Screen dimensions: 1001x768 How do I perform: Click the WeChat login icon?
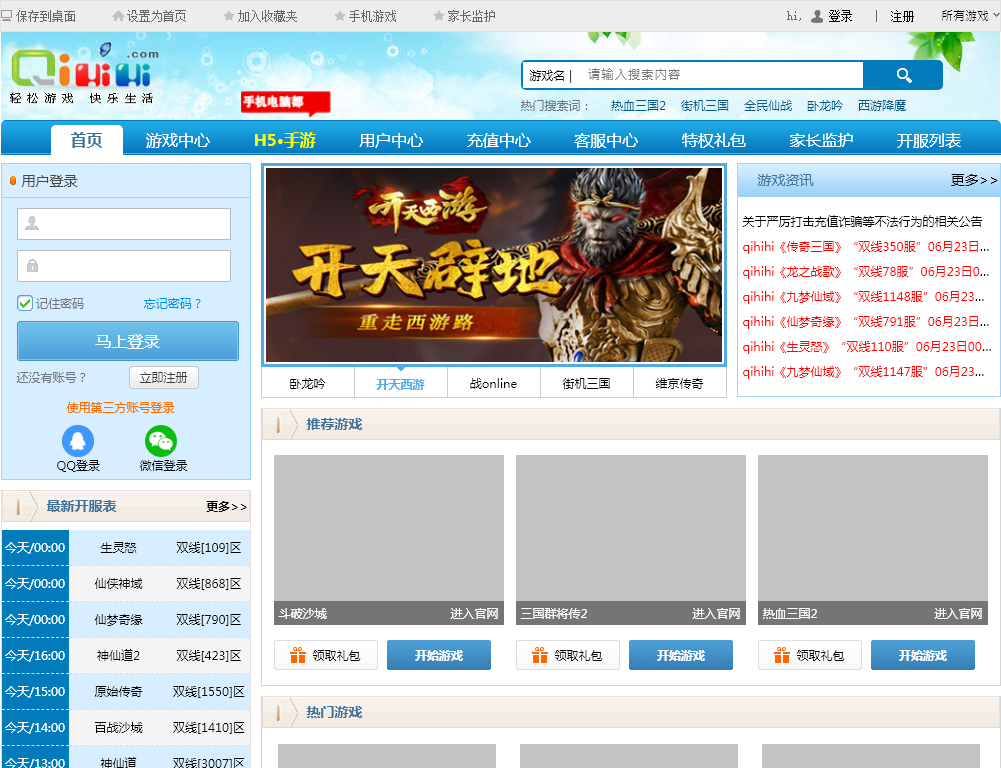(x=161, y=441)
